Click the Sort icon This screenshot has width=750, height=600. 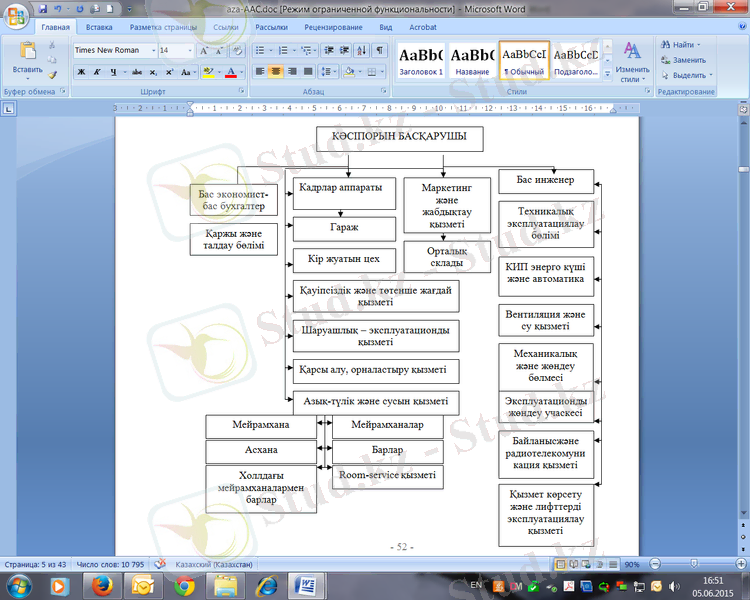pos(362,50)
